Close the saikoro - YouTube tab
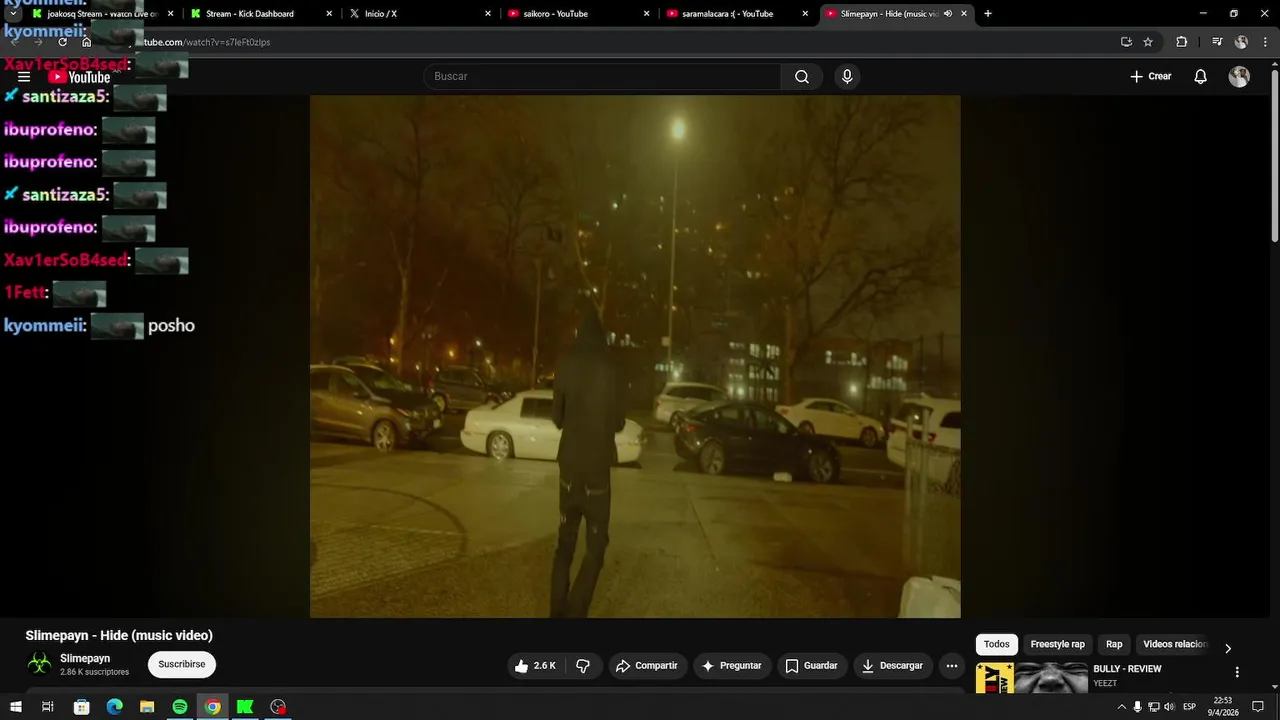This screenshot has height=720, width=1280. 646,14
